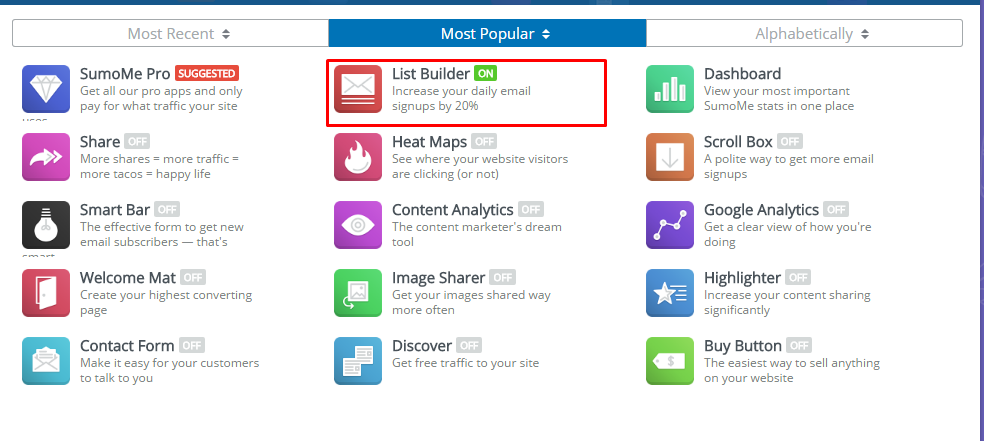Click text 'Get free traffic to your site'
Viewport: 984px width, 441px height.
tap(465, 363)
